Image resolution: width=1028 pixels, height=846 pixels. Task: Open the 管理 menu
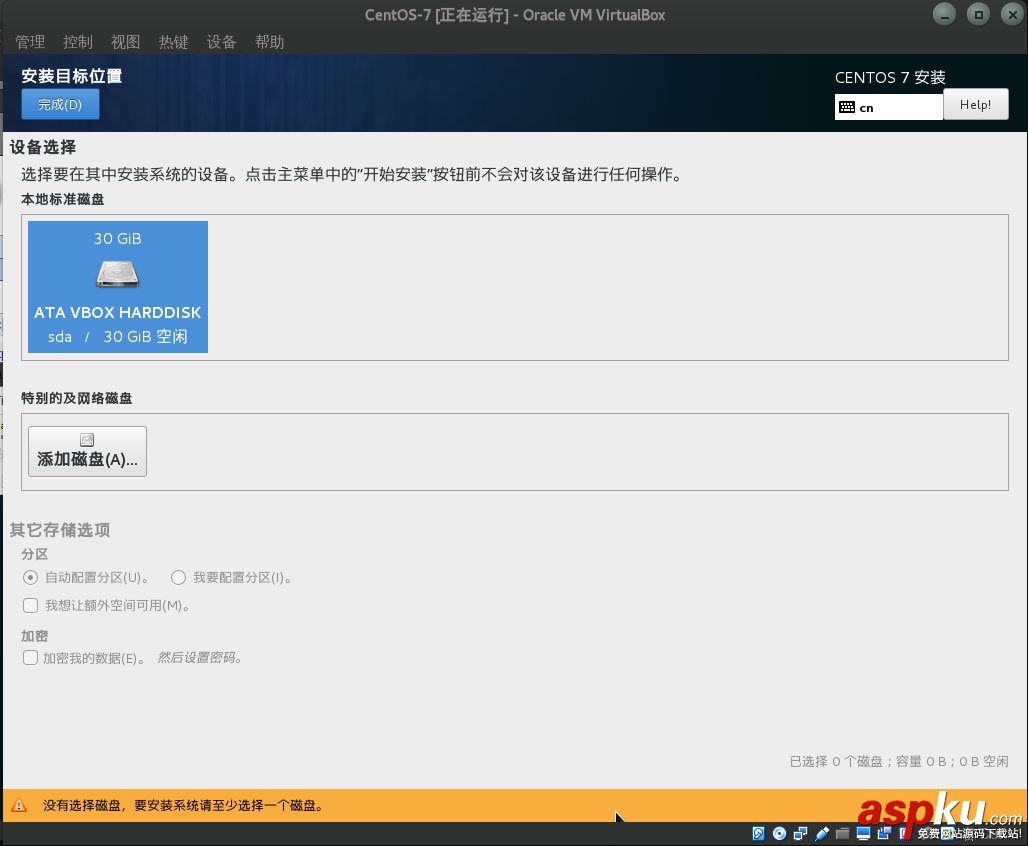coord(30,42)
